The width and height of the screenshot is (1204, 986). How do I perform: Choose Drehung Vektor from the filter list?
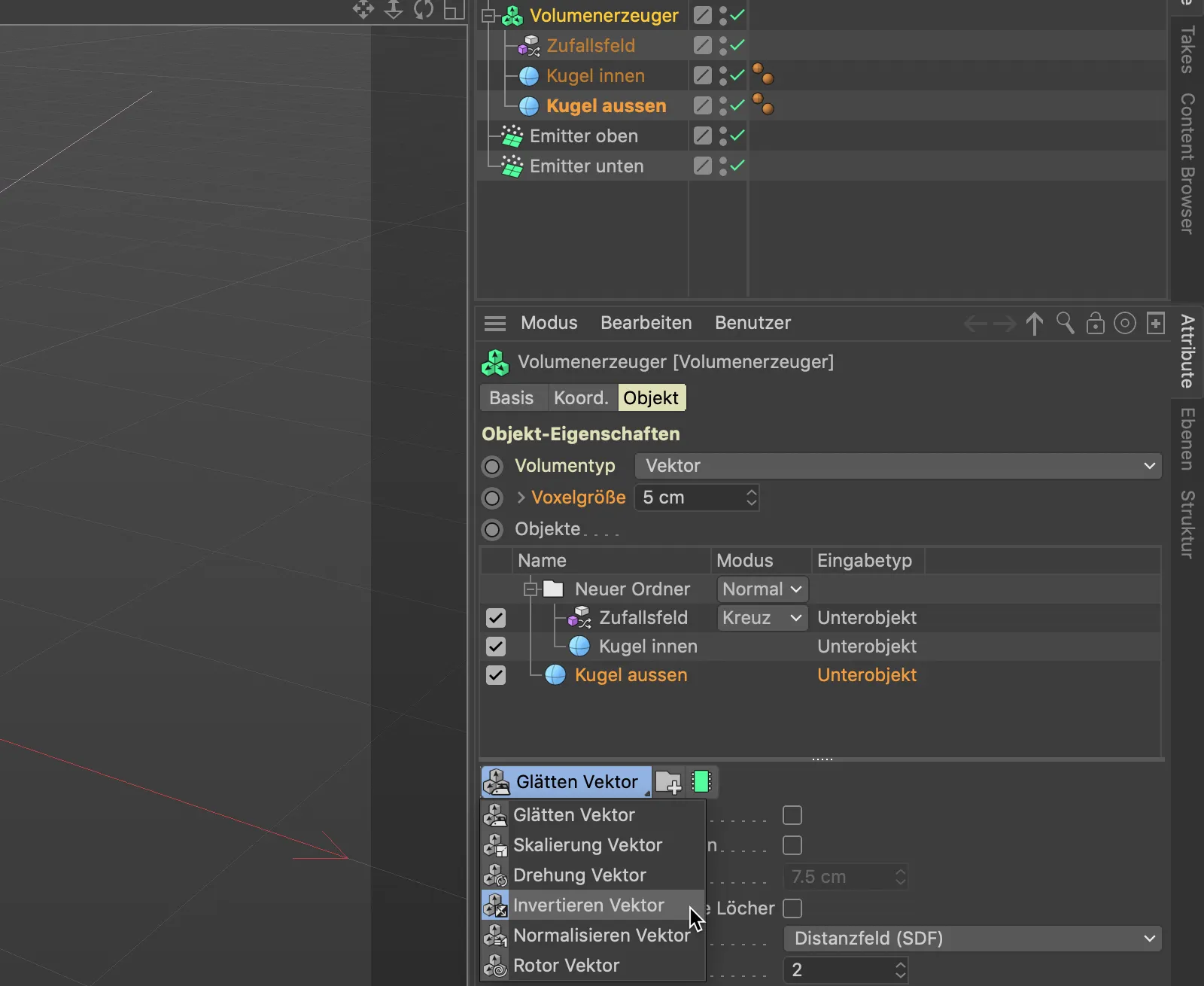[x=593, y=875]
